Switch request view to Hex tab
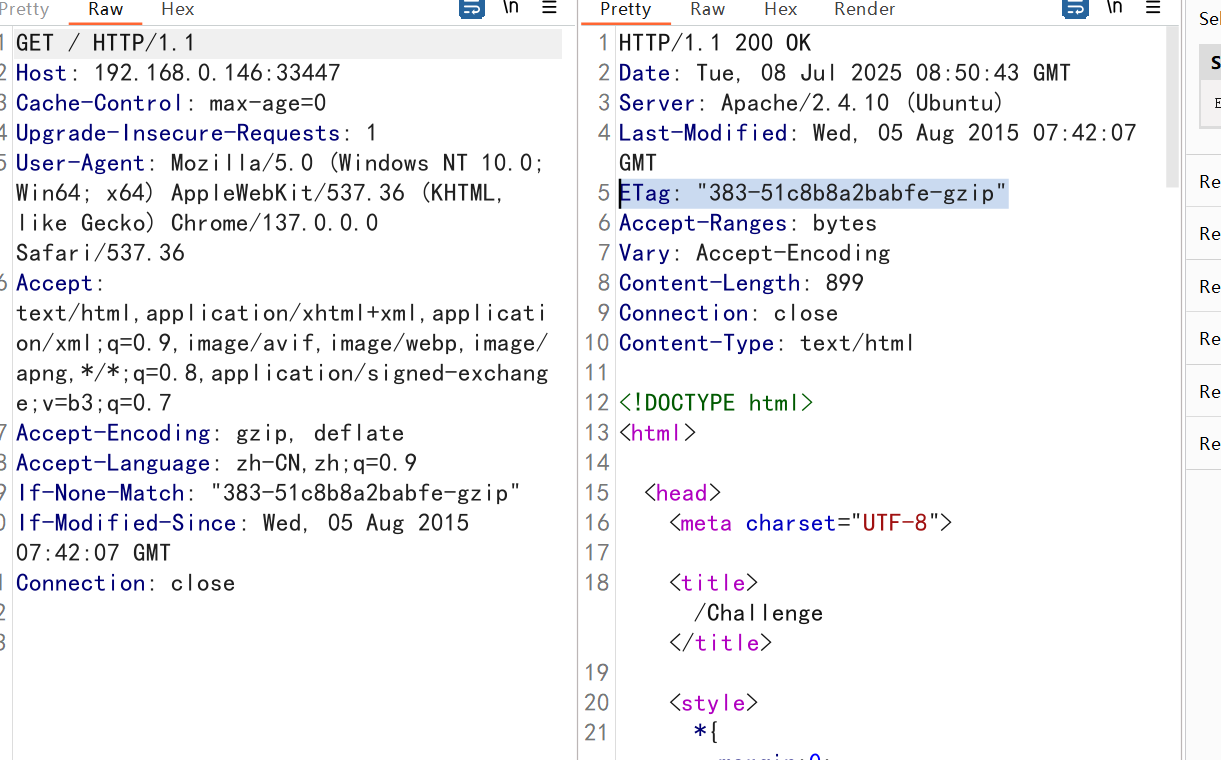This screenshot has width=1221, height=760. (x=178, y=9)
